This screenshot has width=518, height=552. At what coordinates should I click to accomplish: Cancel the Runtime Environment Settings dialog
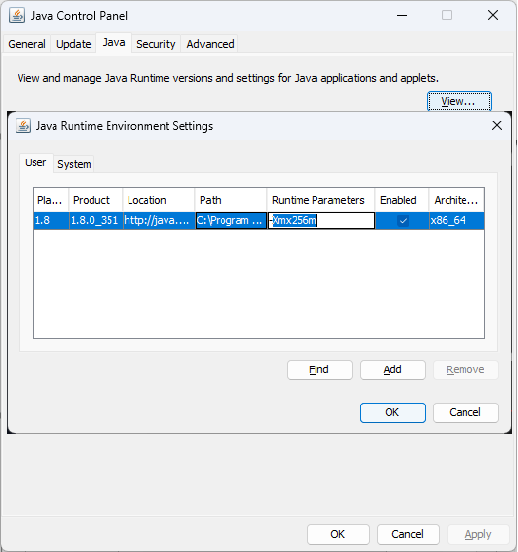pos(466,413)
